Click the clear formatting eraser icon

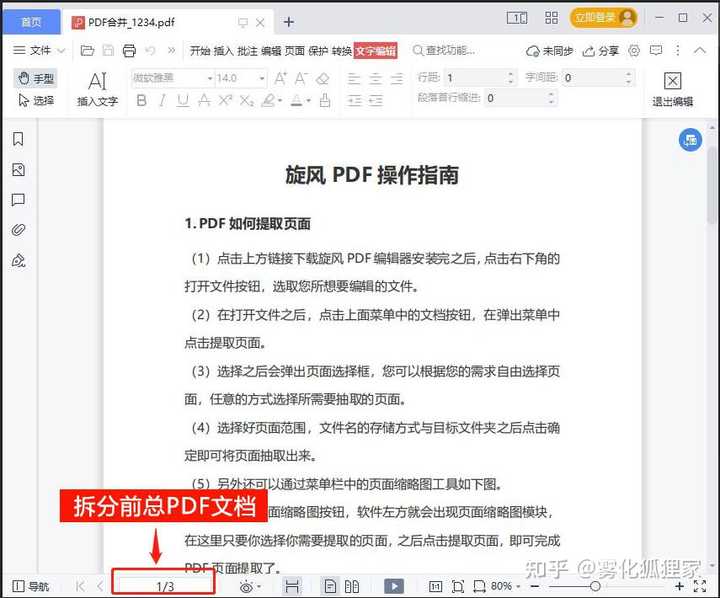click(x=322, y=79)
